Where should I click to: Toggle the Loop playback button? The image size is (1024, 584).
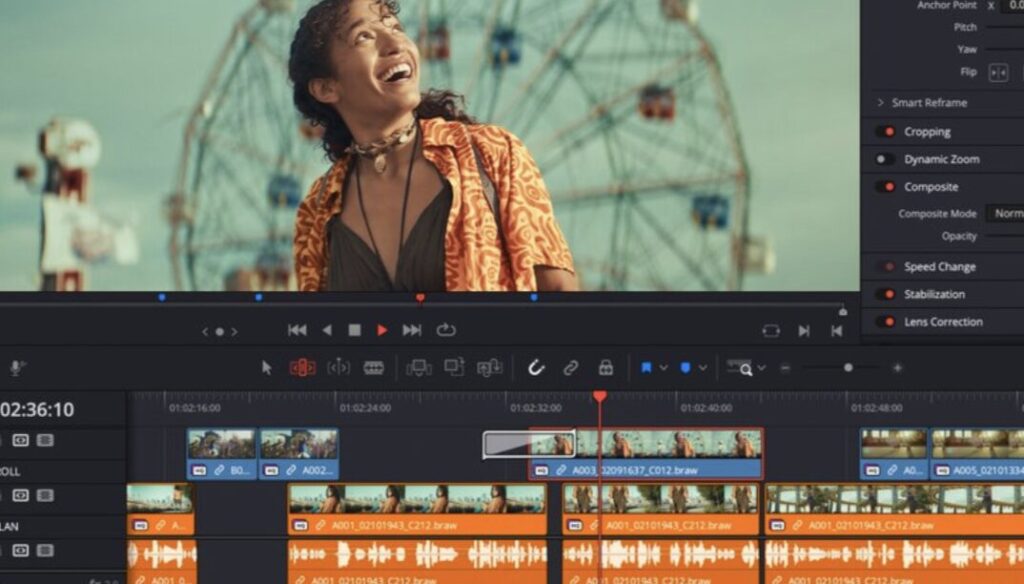click(x=446, y=330)
